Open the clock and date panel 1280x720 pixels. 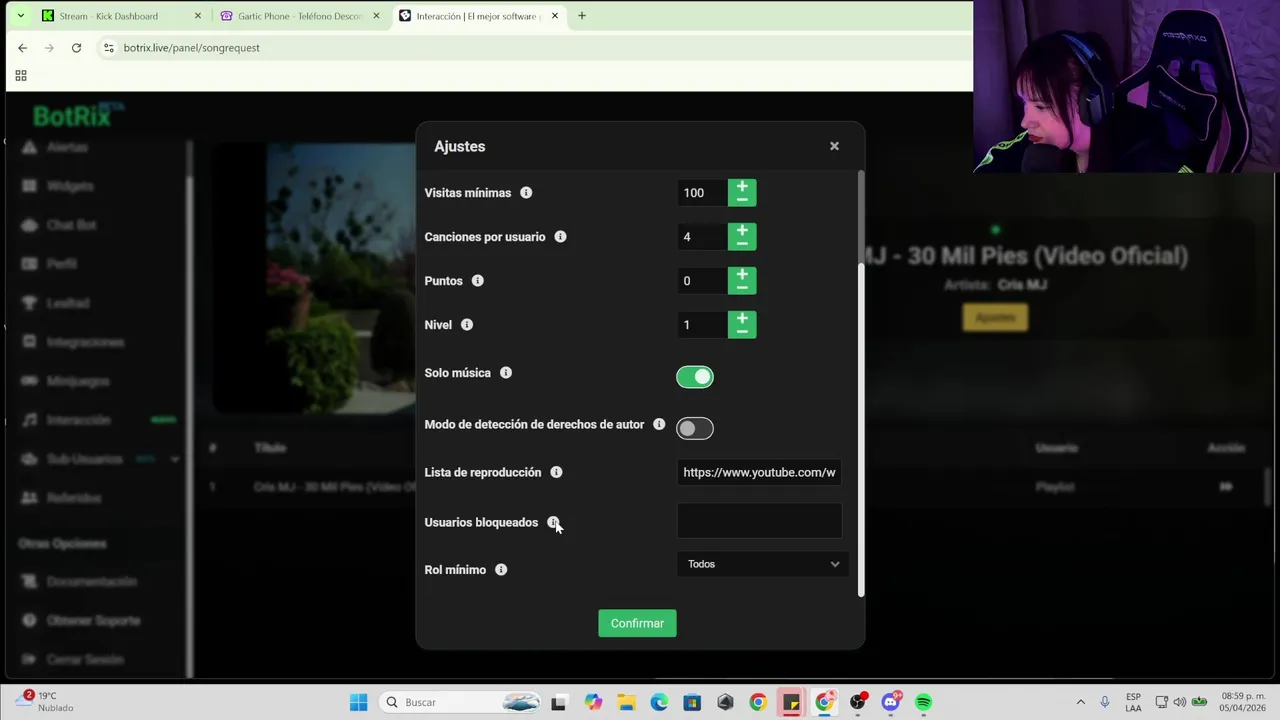pyautogui.click(x=1245, y=702)
